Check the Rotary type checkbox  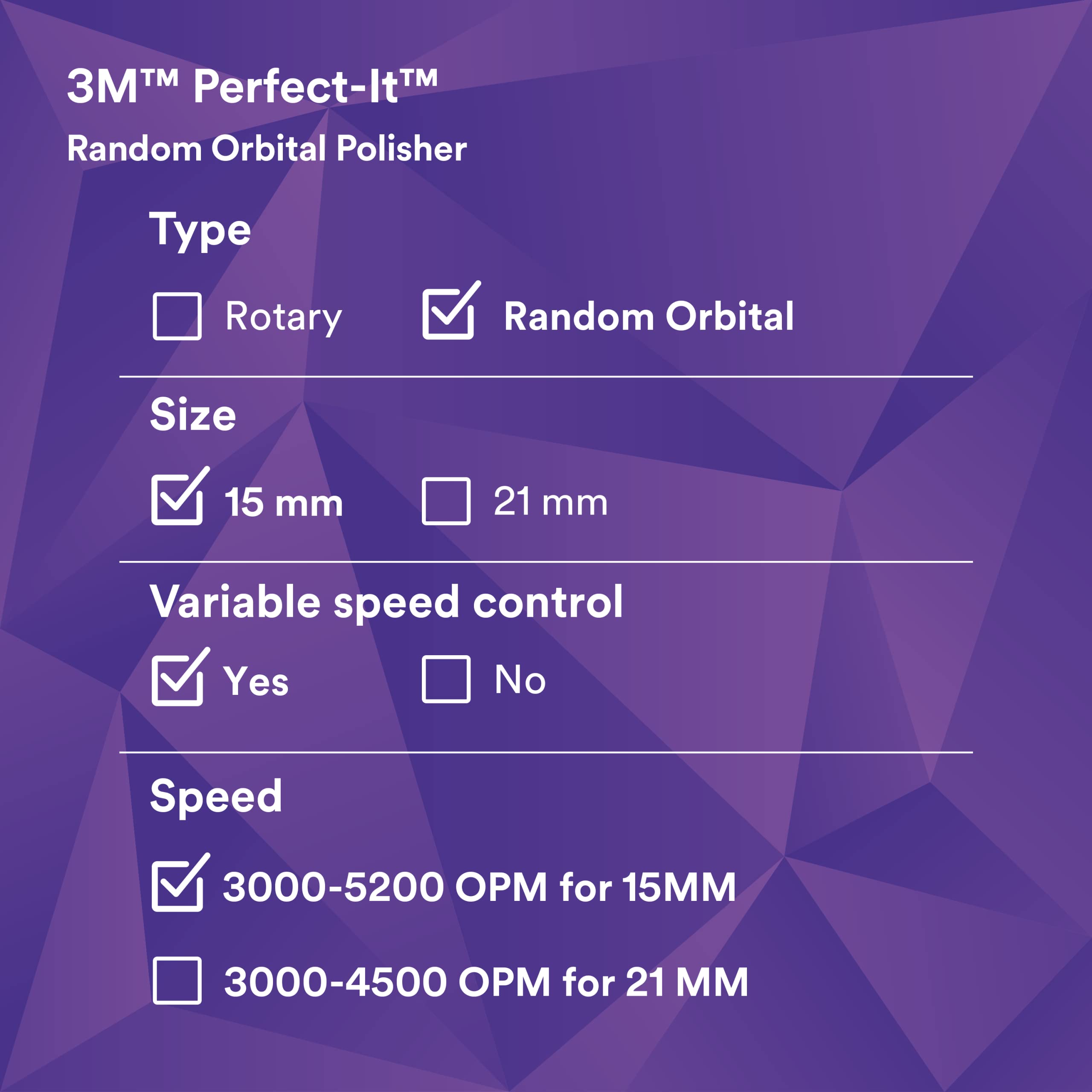[x=177, y=316]
